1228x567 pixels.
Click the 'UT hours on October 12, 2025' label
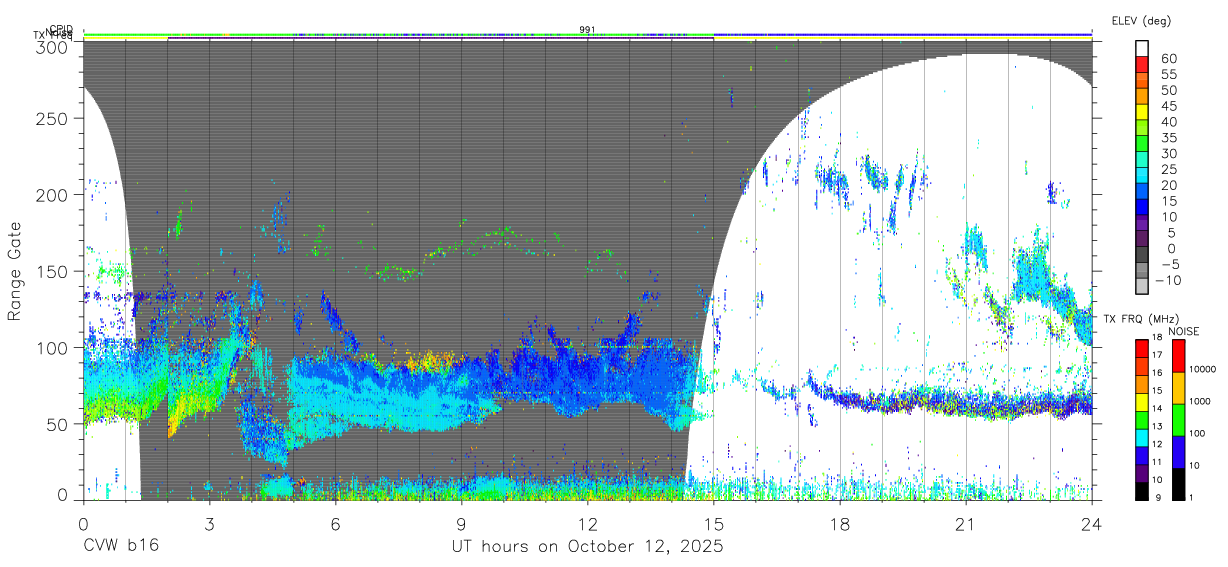pyautogui.click(x=587, y=547)
